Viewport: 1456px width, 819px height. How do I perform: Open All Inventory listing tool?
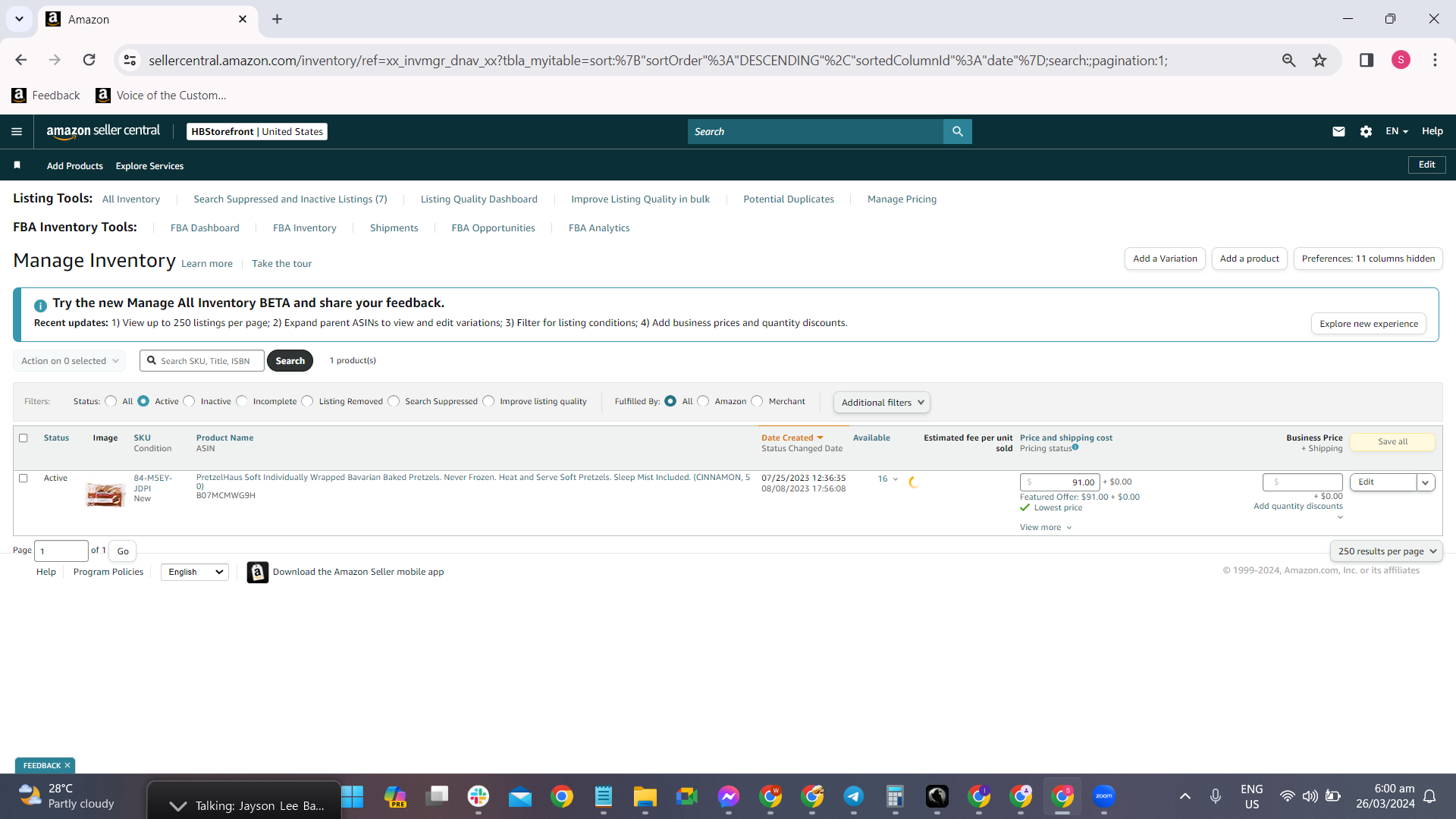click(x=131, y=199)
